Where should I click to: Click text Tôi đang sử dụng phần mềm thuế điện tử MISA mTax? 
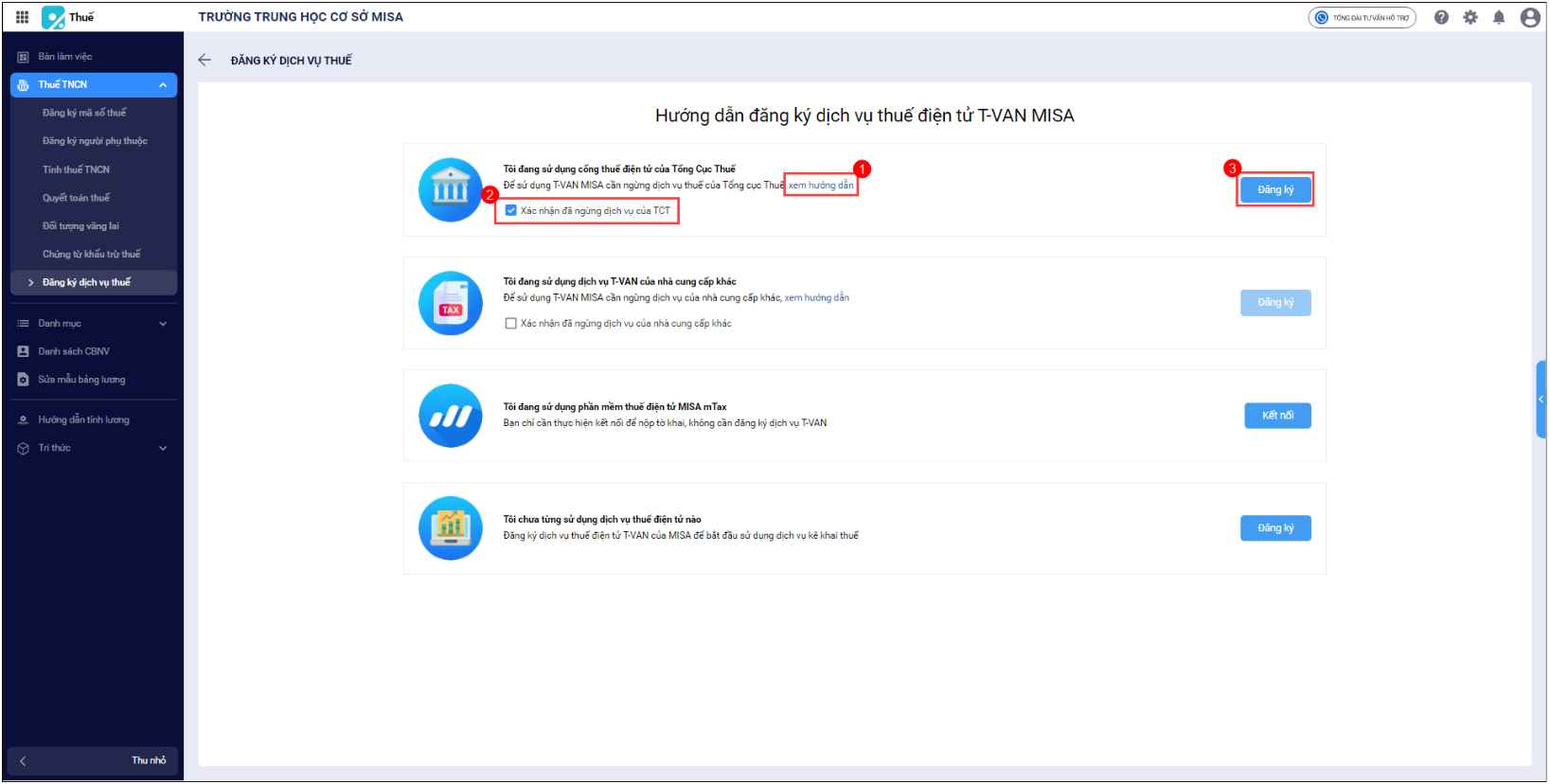[x=615, y=407]
